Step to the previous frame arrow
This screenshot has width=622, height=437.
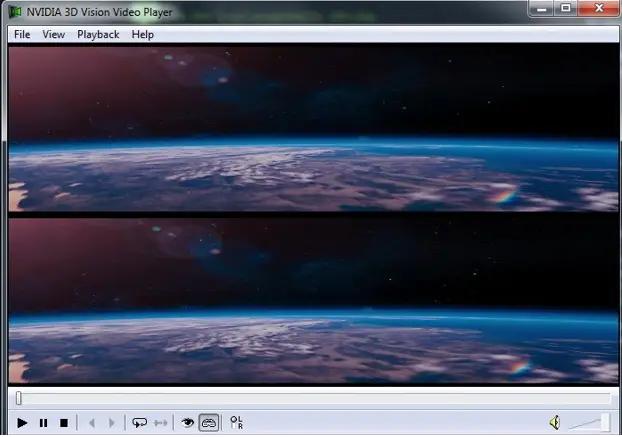click(x=92, y=423)
